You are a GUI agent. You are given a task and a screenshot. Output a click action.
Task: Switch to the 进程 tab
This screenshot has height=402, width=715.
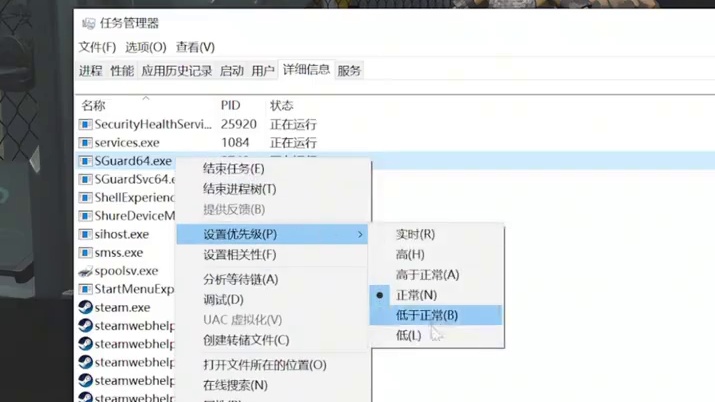[90, 71]
